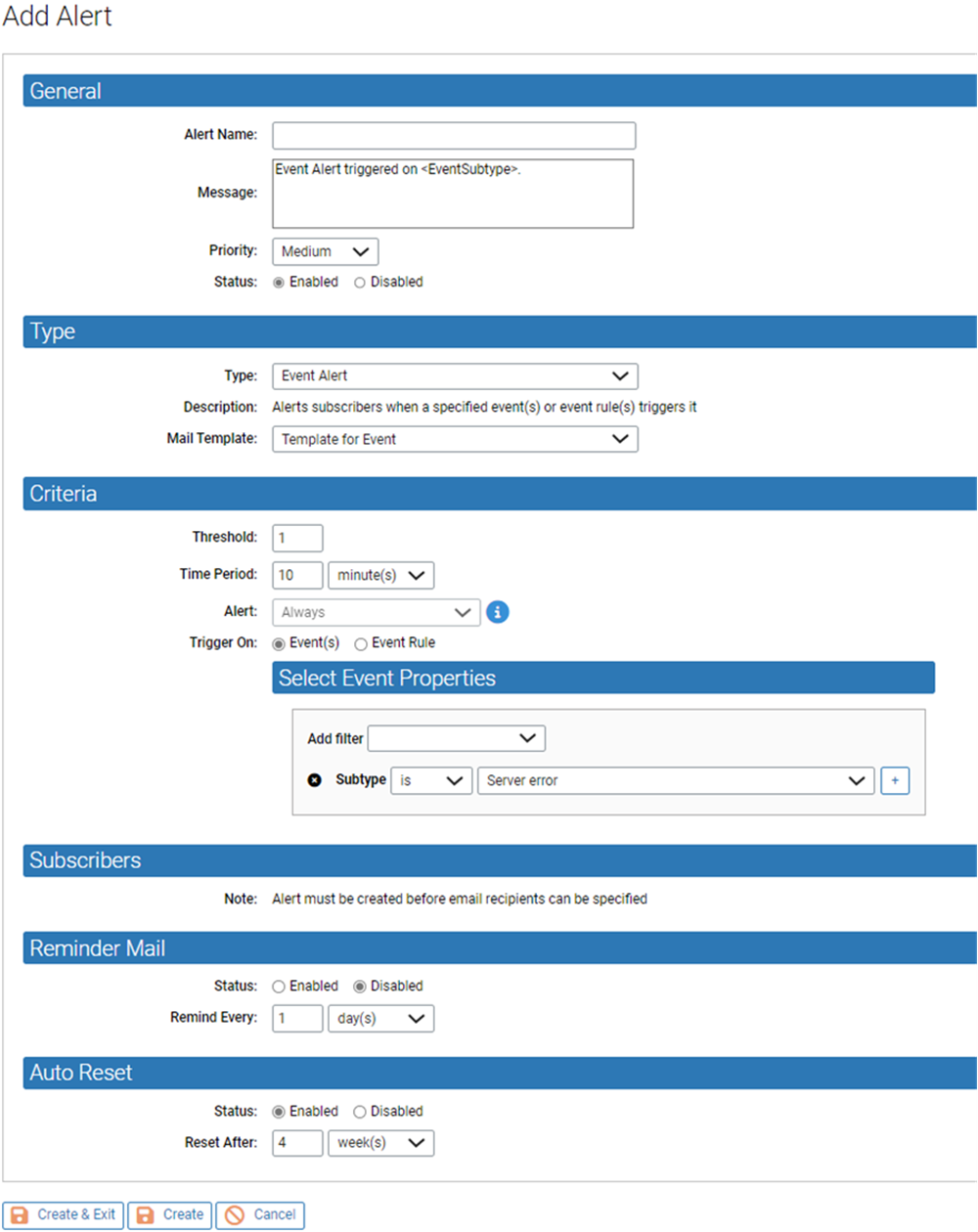
Task: Open the Subtype value dropdown showing Server error
Action: tap(676, 780)
